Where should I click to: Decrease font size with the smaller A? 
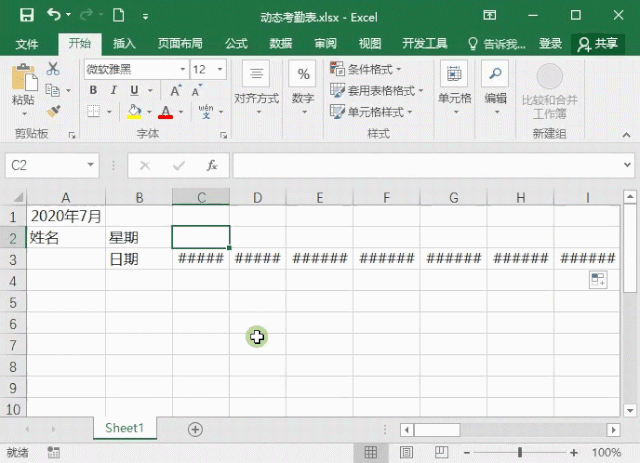197,91
